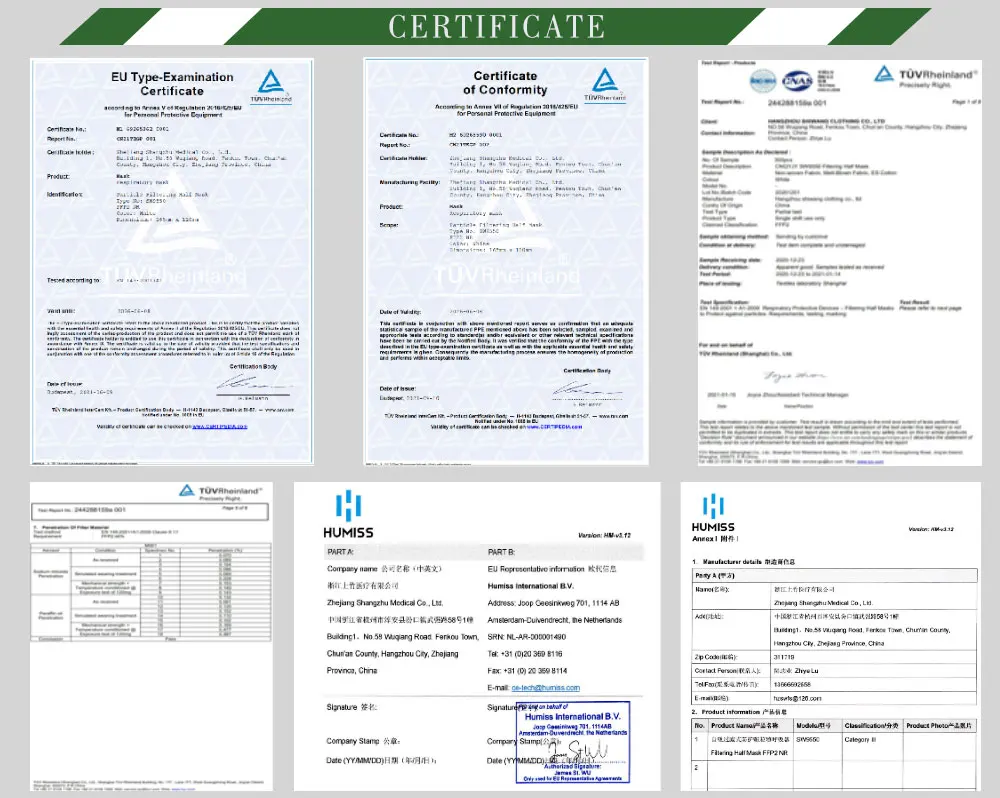Click 'Signature 签名:' label under Part A
1000x798 pixels.
point(351,707)
